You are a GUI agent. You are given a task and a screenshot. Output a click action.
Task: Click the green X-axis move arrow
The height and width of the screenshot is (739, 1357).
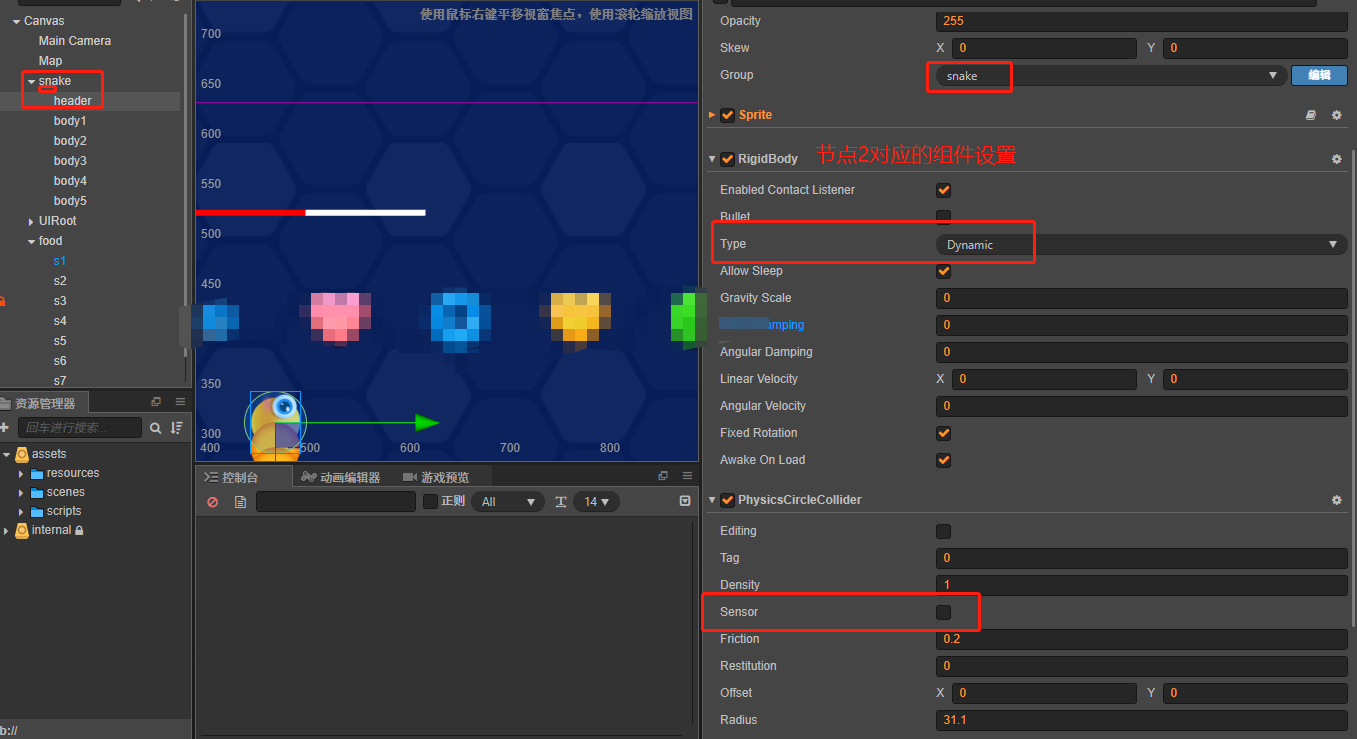point(427,423)
